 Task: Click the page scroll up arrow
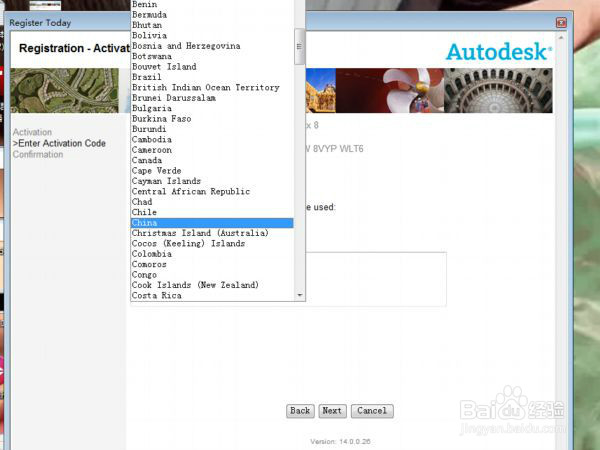coord(561,38)
